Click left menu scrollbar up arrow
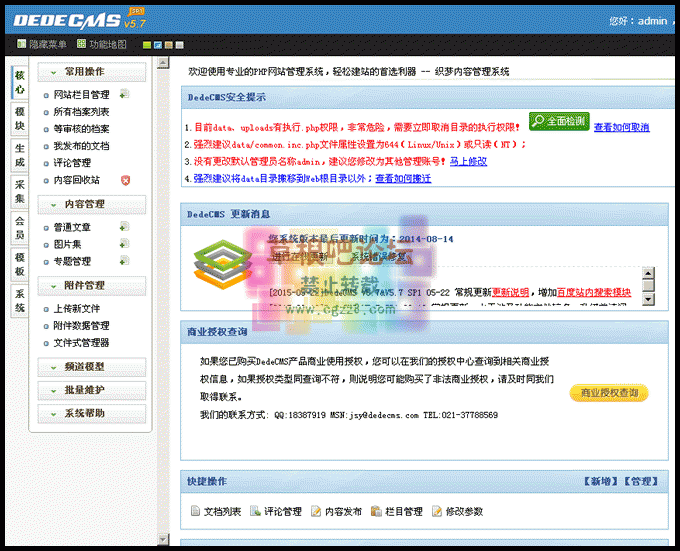The image size is (680, 551). click(x=163, y=63)
